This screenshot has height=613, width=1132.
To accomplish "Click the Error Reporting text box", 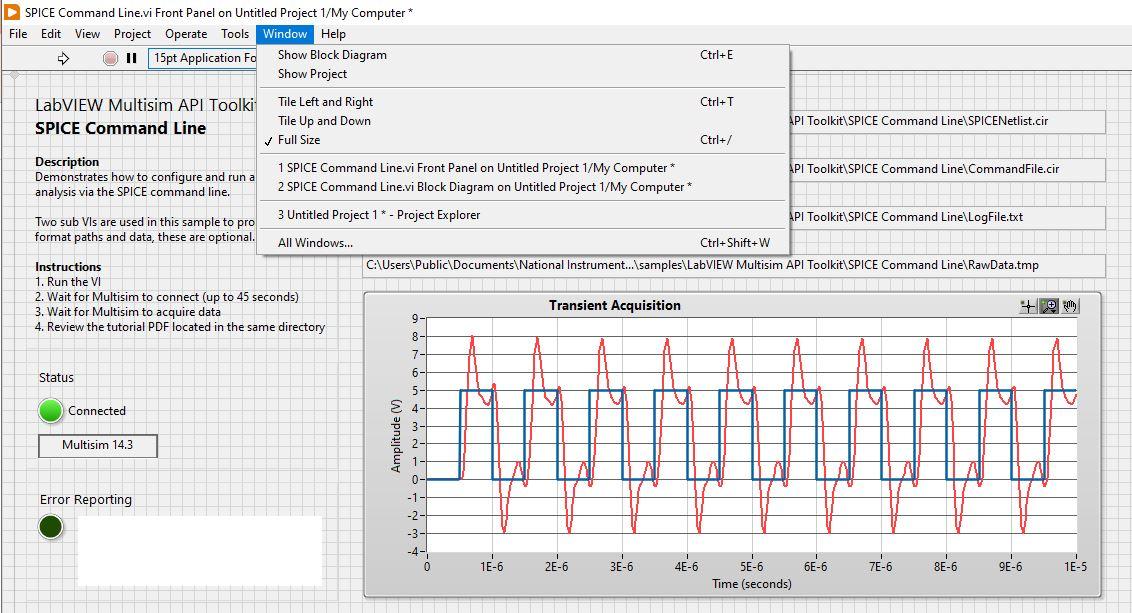I will pos(200,550).
